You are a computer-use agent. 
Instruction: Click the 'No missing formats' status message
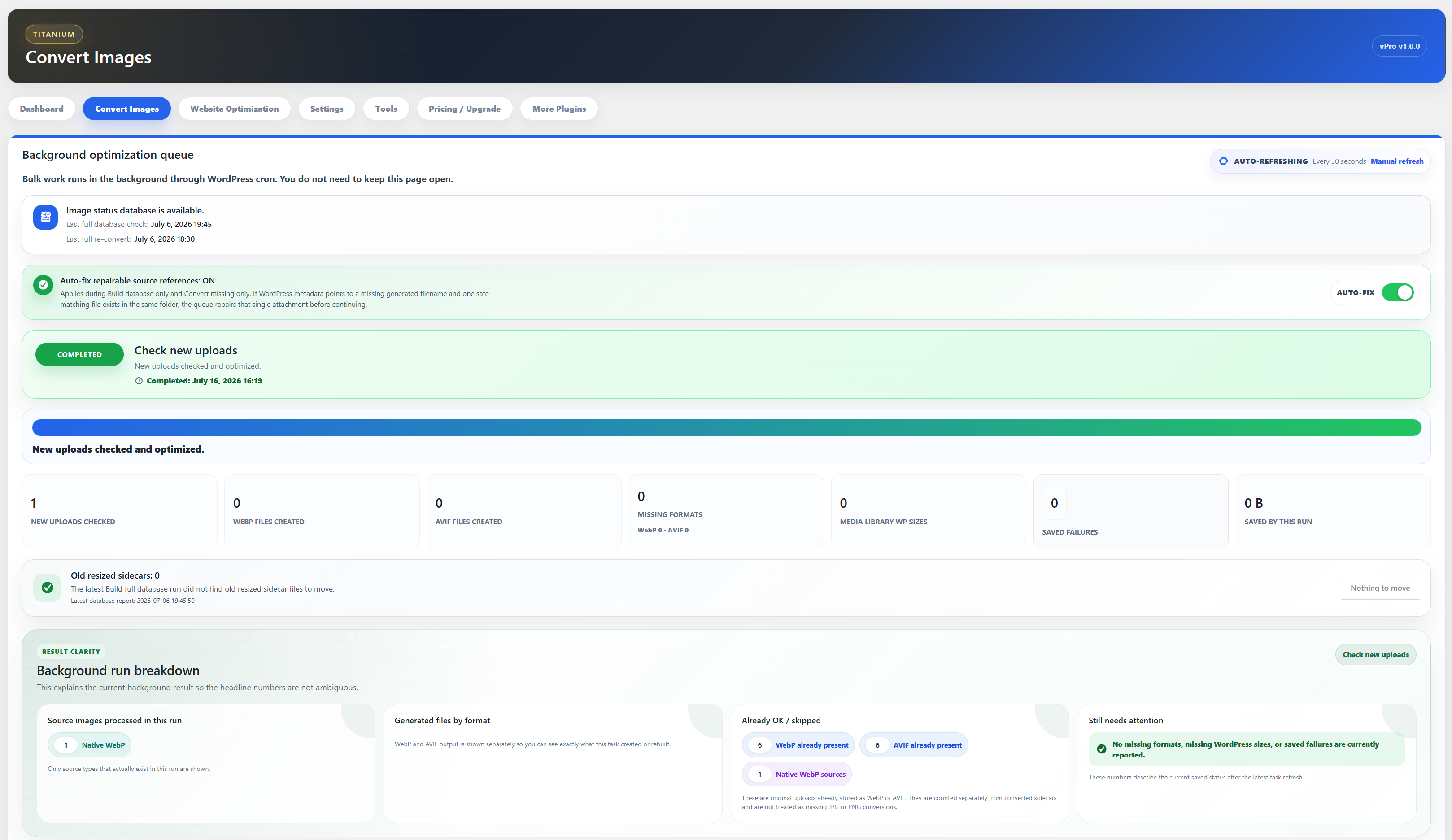[x=1246, y=749]
